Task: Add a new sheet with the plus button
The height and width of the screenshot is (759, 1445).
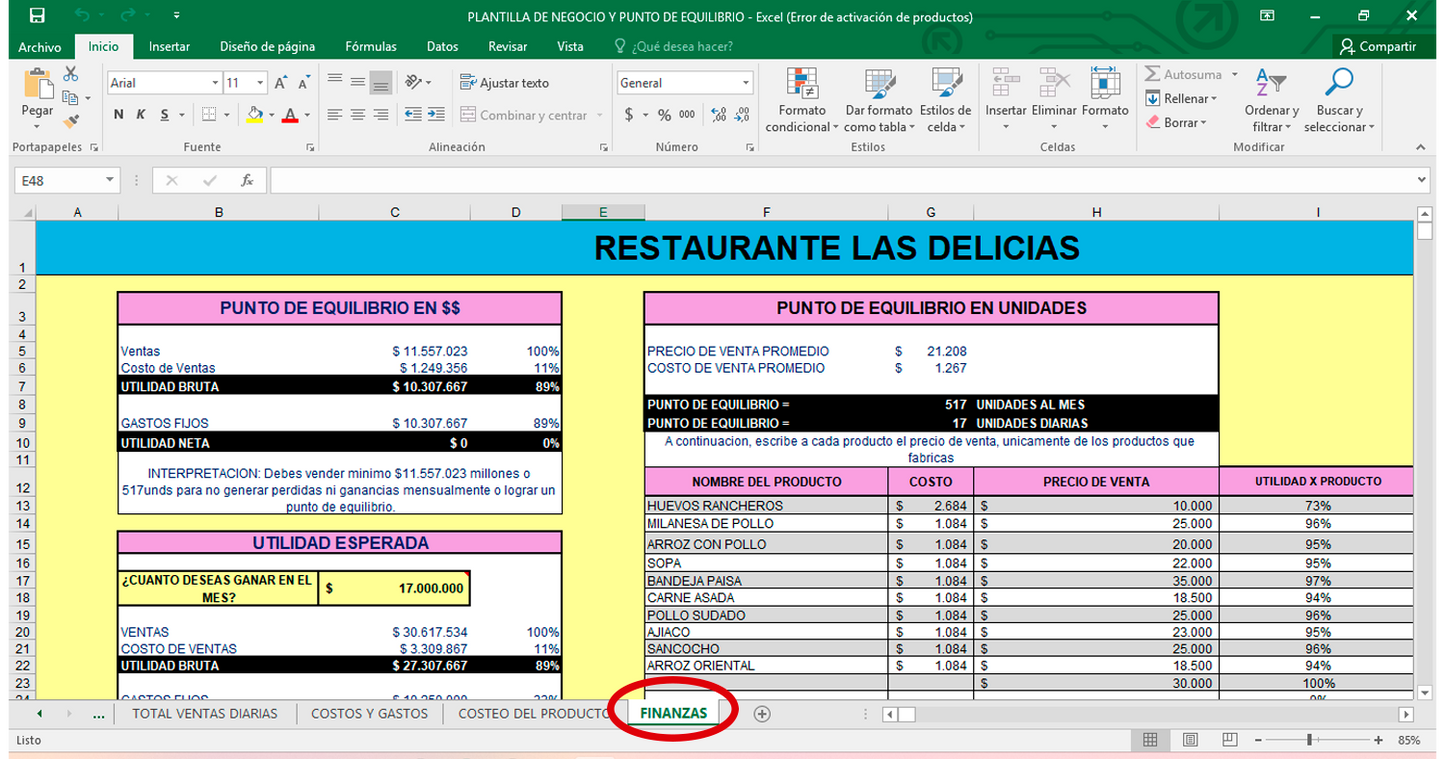Action: tap(761, 713)
